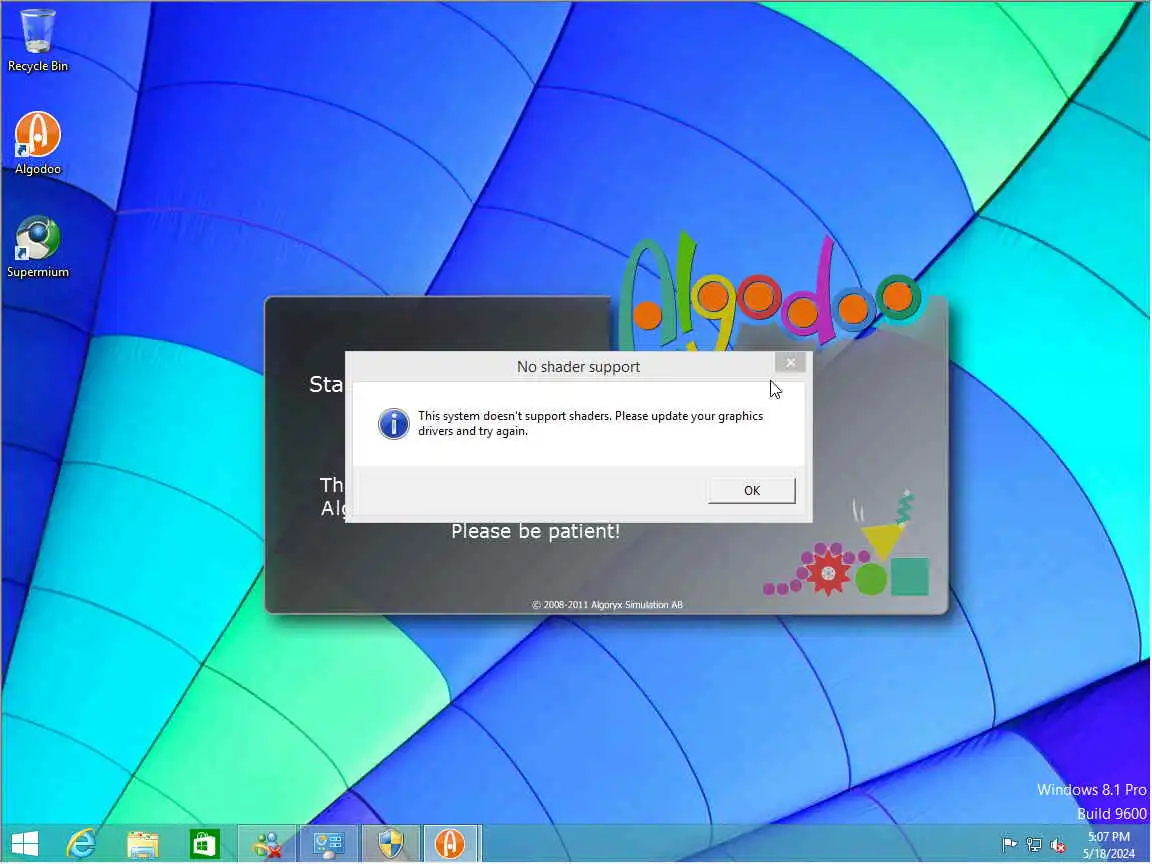The image size is (1152, 864).
Task: Select the Supermium desktop shortcut
Action: (37, 246)
